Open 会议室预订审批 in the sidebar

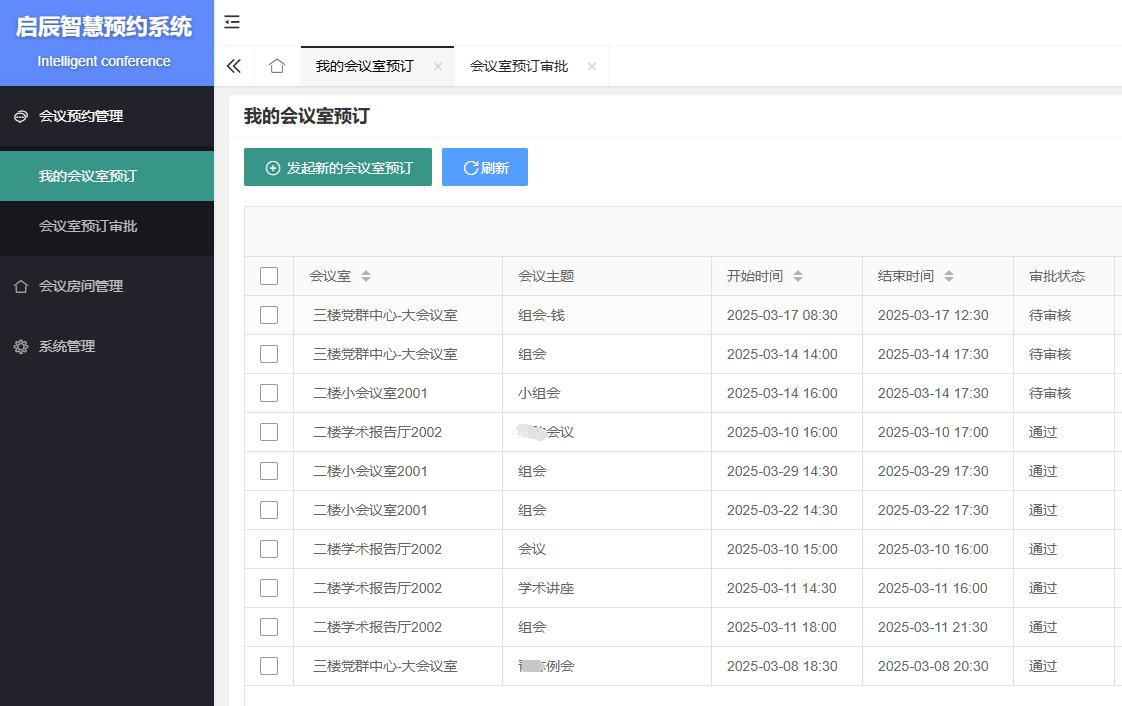(88, 226)
